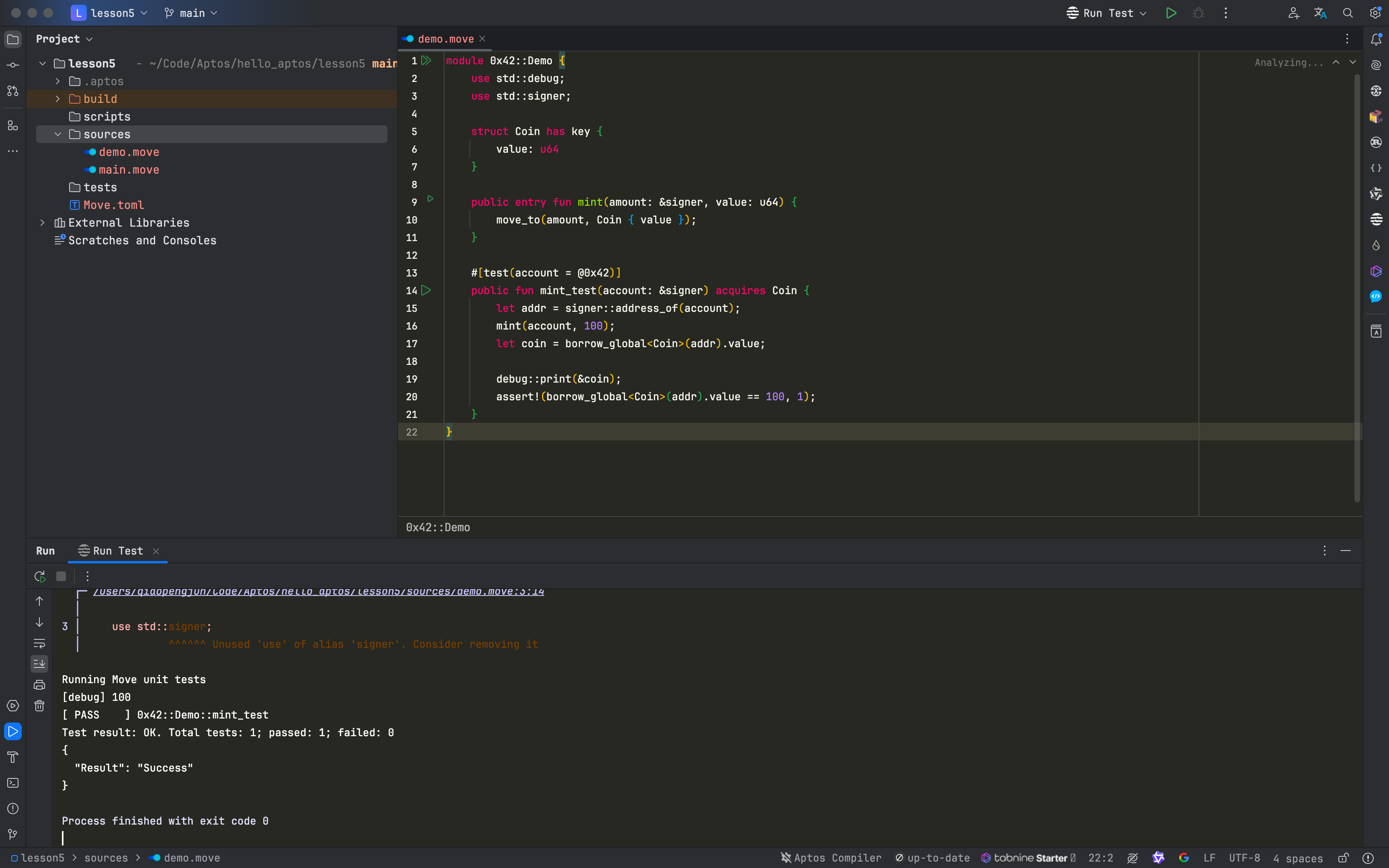Close the Run Test console tab
The image size is (1389, 868).
point(156,551)
